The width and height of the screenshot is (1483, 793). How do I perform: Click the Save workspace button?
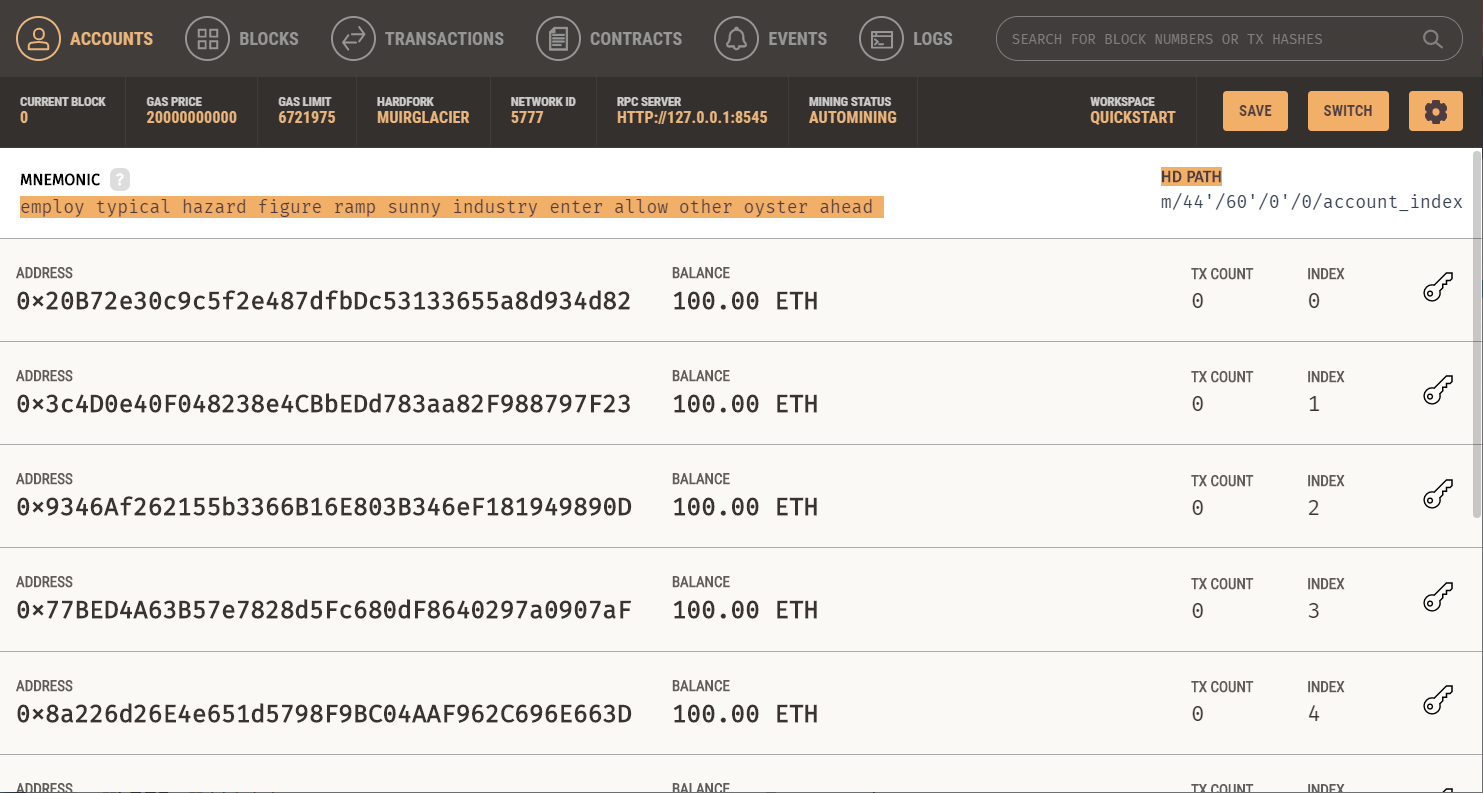pyautogui.click(x=1255, y=111)
